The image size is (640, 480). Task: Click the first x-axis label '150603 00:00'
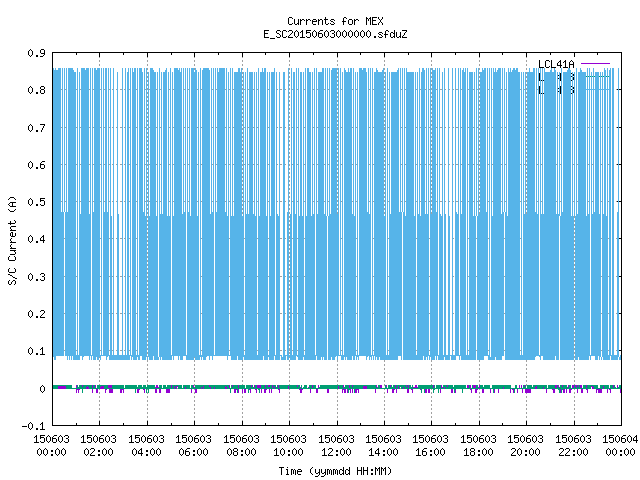point(51,446)
